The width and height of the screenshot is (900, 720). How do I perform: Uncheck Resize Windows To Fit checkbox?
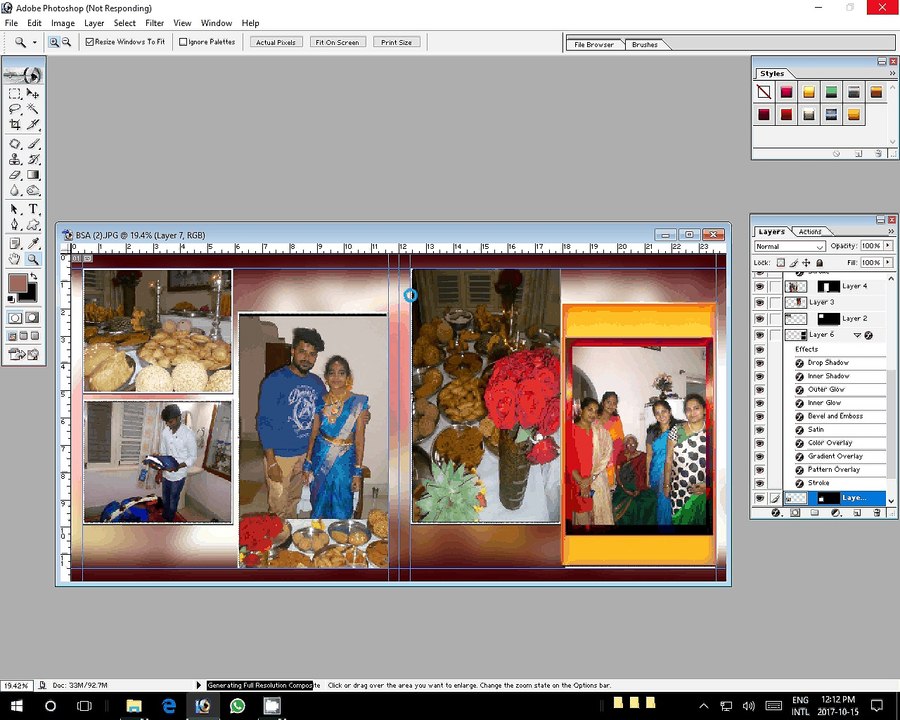point(90,42)
